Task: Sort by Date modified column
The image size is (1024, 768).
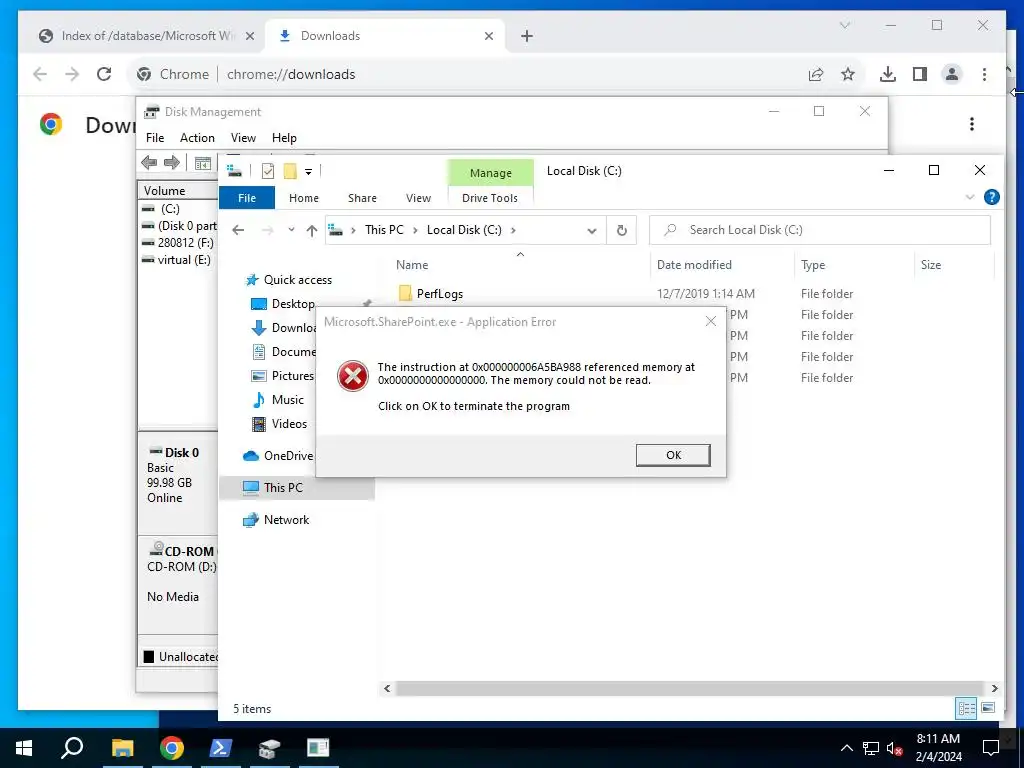Action: click(694, 264)
